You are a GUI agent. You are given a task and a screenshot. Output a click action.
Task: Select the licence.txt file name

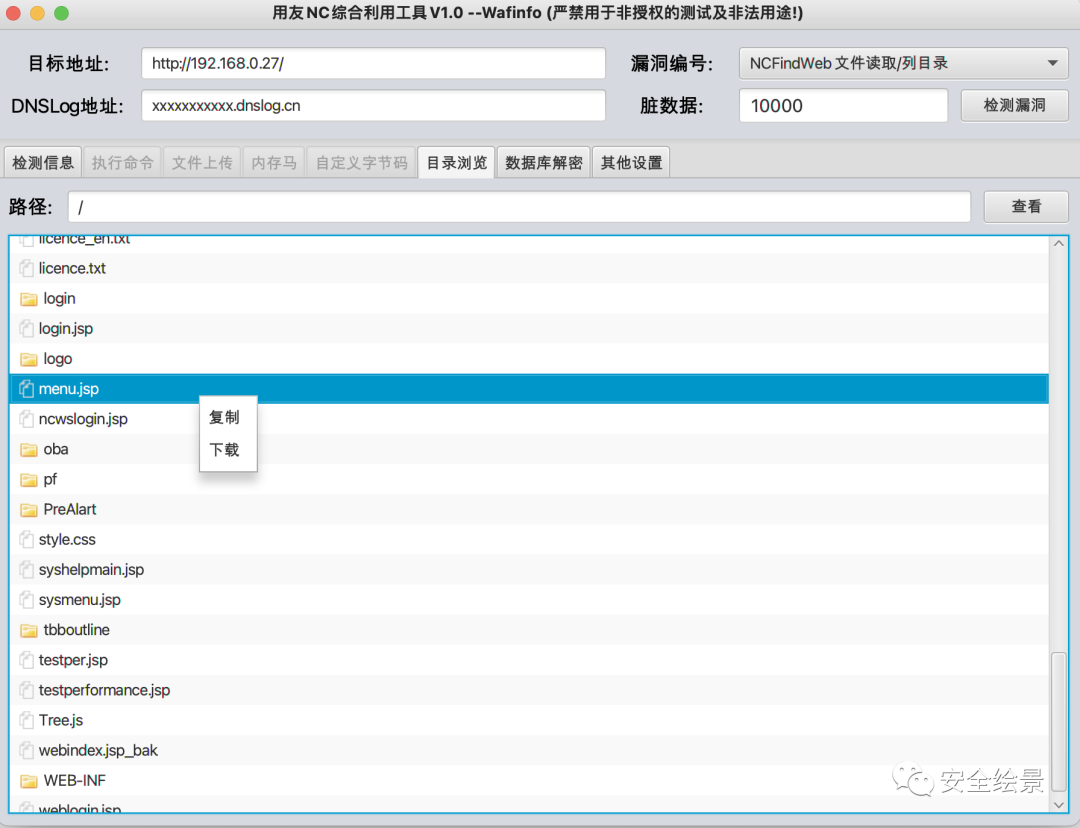pyautogui.click(x=72, y=269)
